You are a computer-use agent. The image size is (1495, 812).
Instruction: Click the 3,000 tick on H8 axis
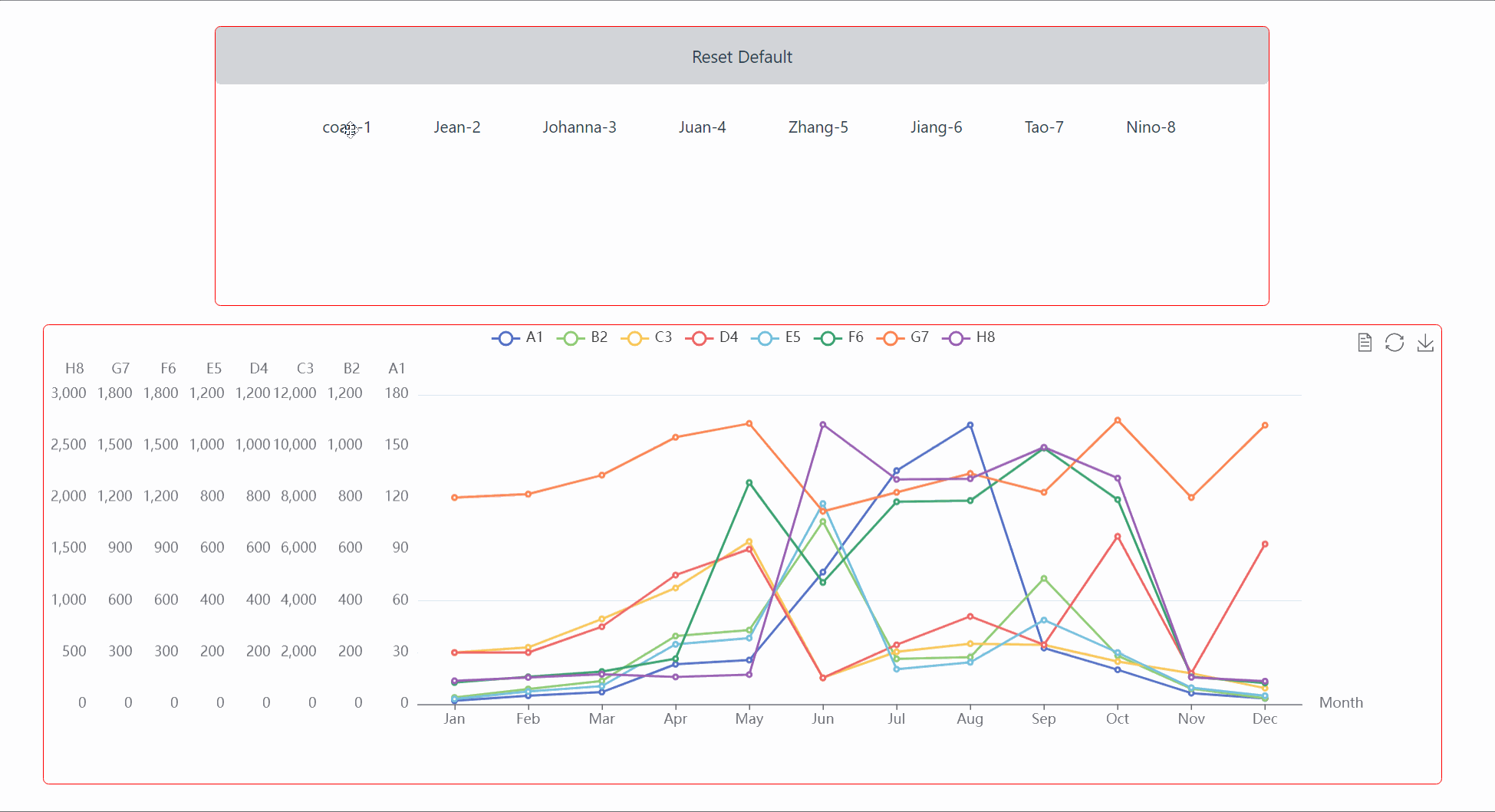tap(68, 393)
